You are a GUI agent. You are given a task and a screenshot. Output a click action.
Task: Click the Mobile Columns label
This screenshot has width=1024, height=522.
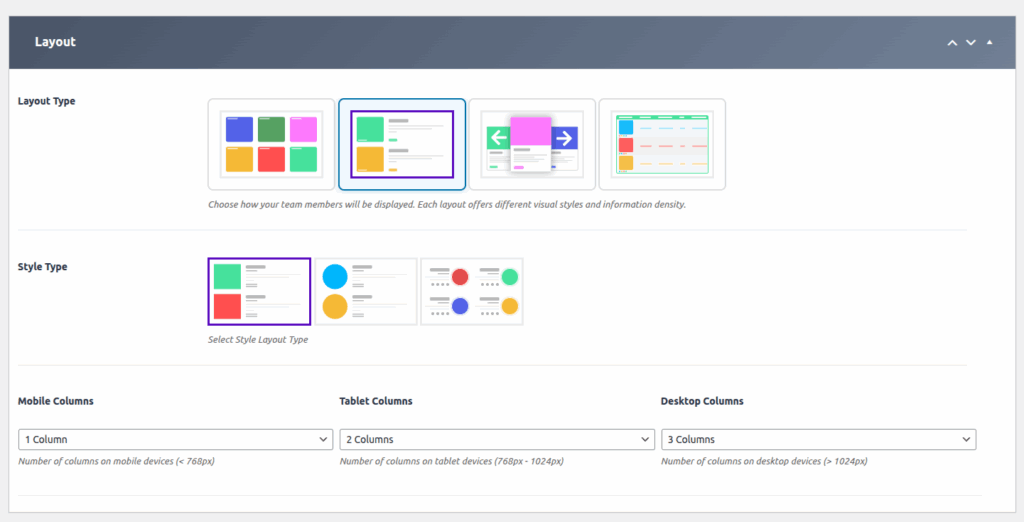[x=56, y=401]
